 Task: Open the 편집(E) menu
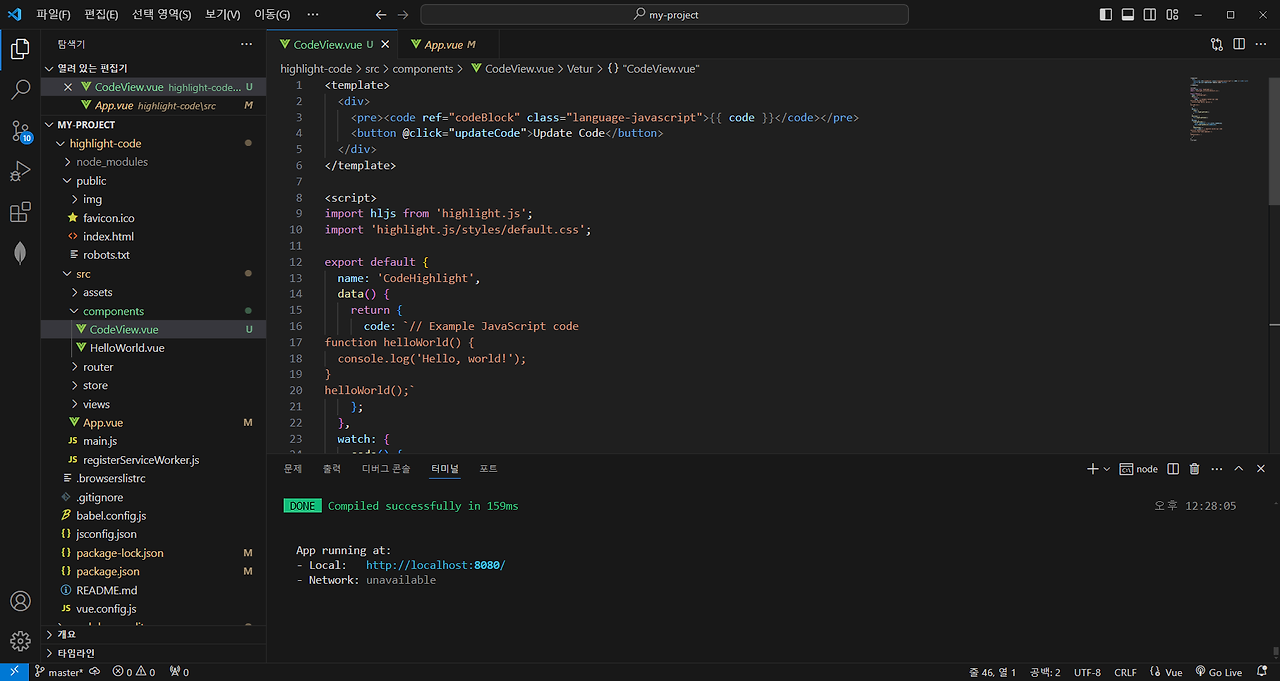pos(101,15)
